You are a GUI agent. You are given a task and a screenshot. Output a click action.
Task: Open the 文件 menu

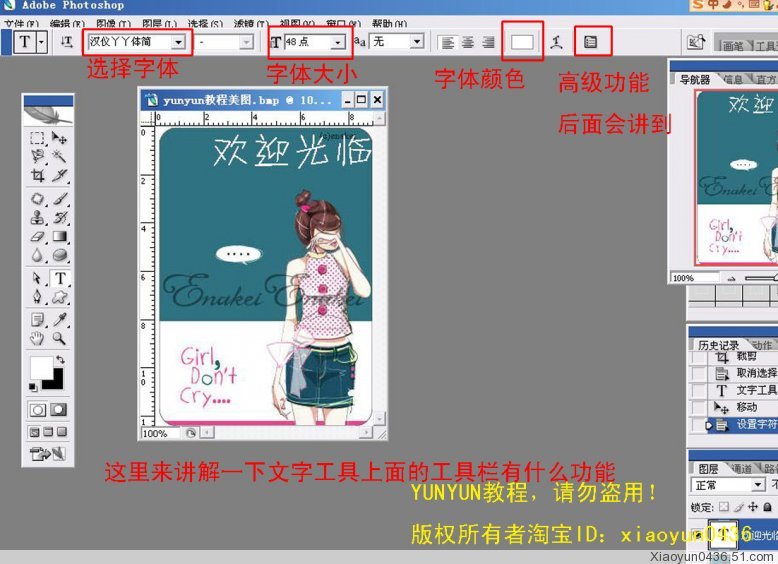[x=22, y=23]
